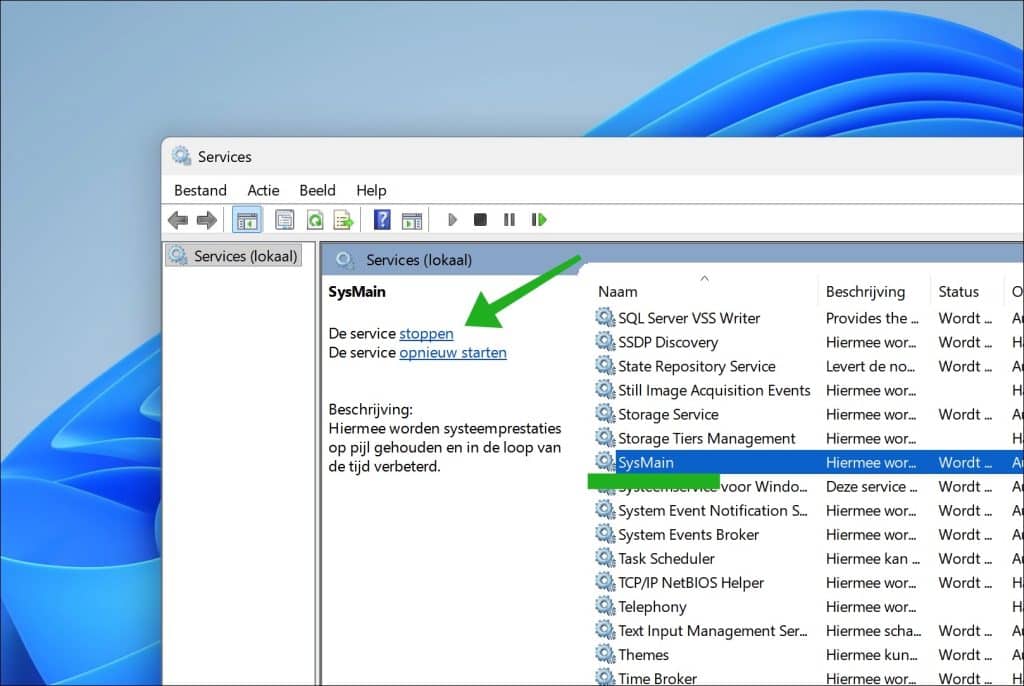Refresh the services list
The height and width of the screenshot is (686, 1024).
[x=315, y=219]
